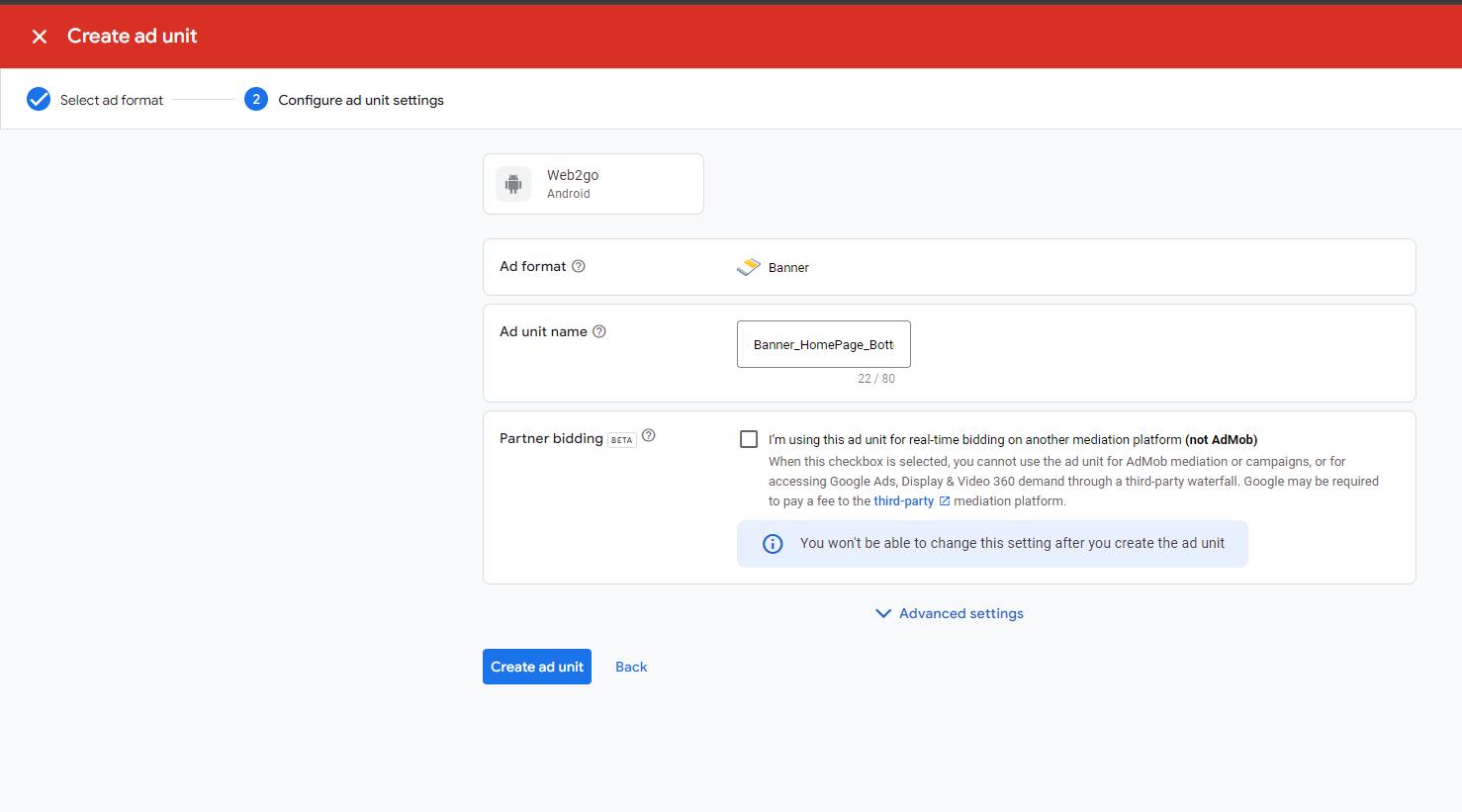The height and width of the screenshot is (812, 1462).
Task: Open help for Ad format
Action: tap(579, 266)
